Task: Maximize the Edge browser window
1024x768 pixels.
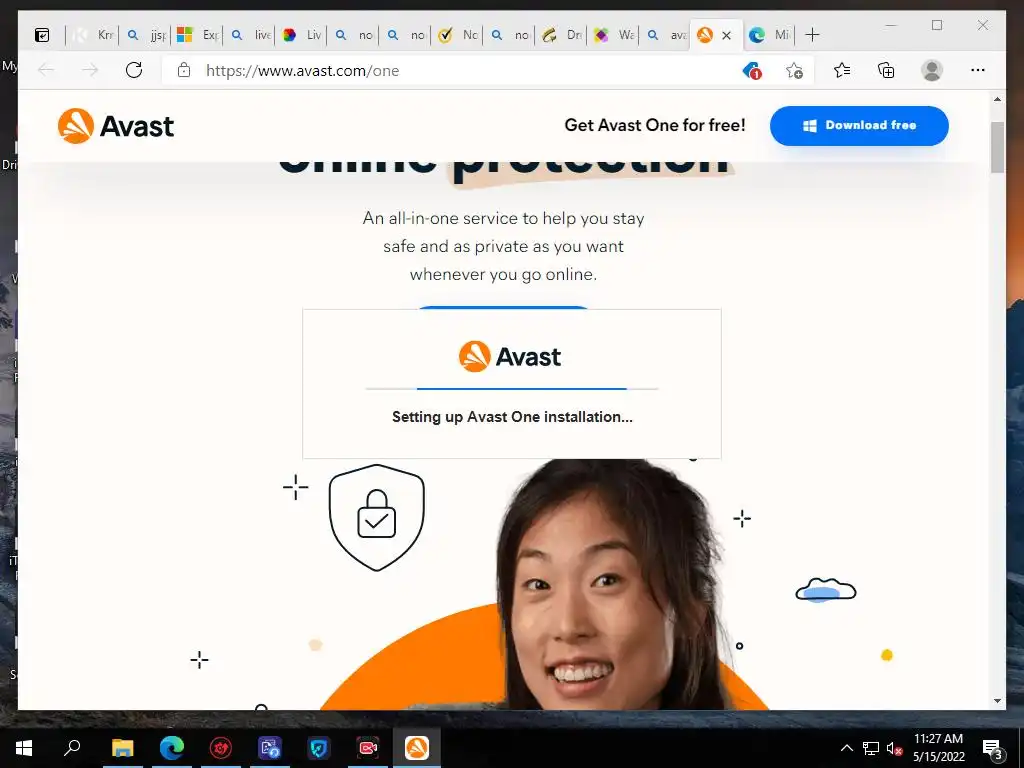Action: (937, 25)
